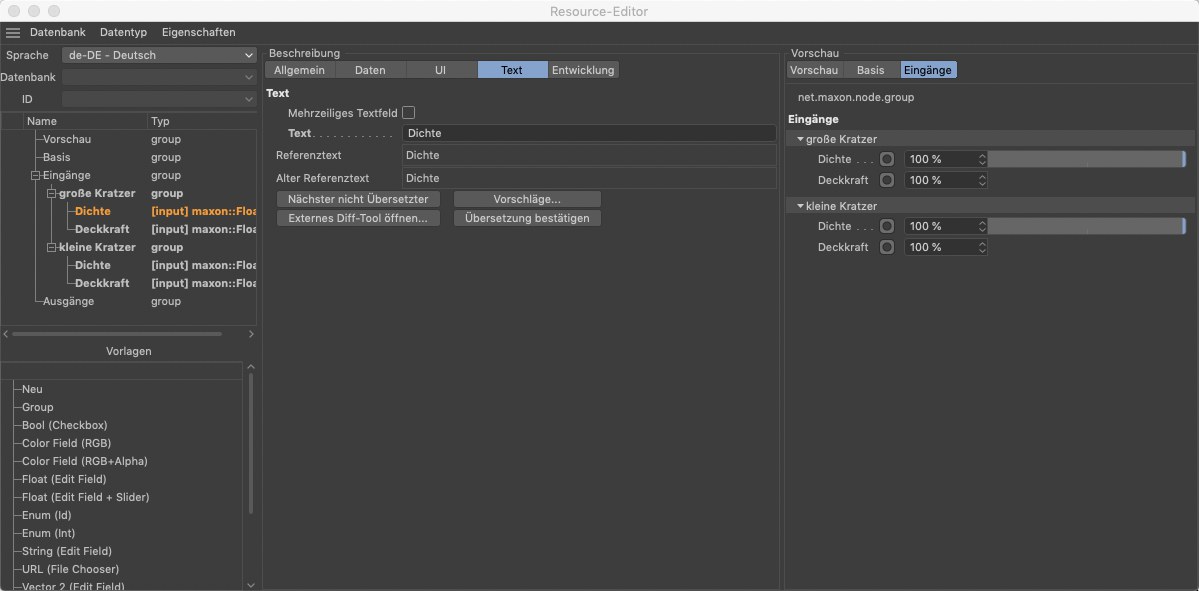Adjust the kleine Kratzer Deckkraft stepper arrows
Image resolution: width=1199 pixels, height=591 pixels.
pyautogui.click(x=982, y=247)
